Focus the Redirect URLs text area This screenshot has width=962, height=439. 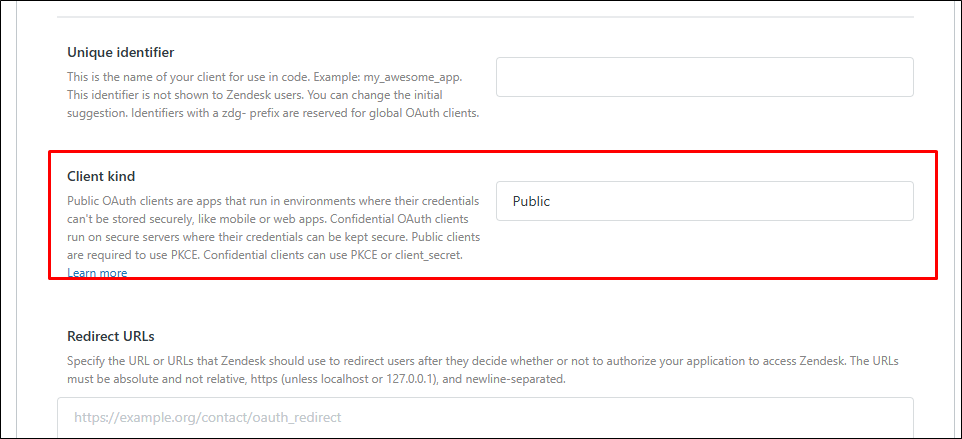pos(485,417)
